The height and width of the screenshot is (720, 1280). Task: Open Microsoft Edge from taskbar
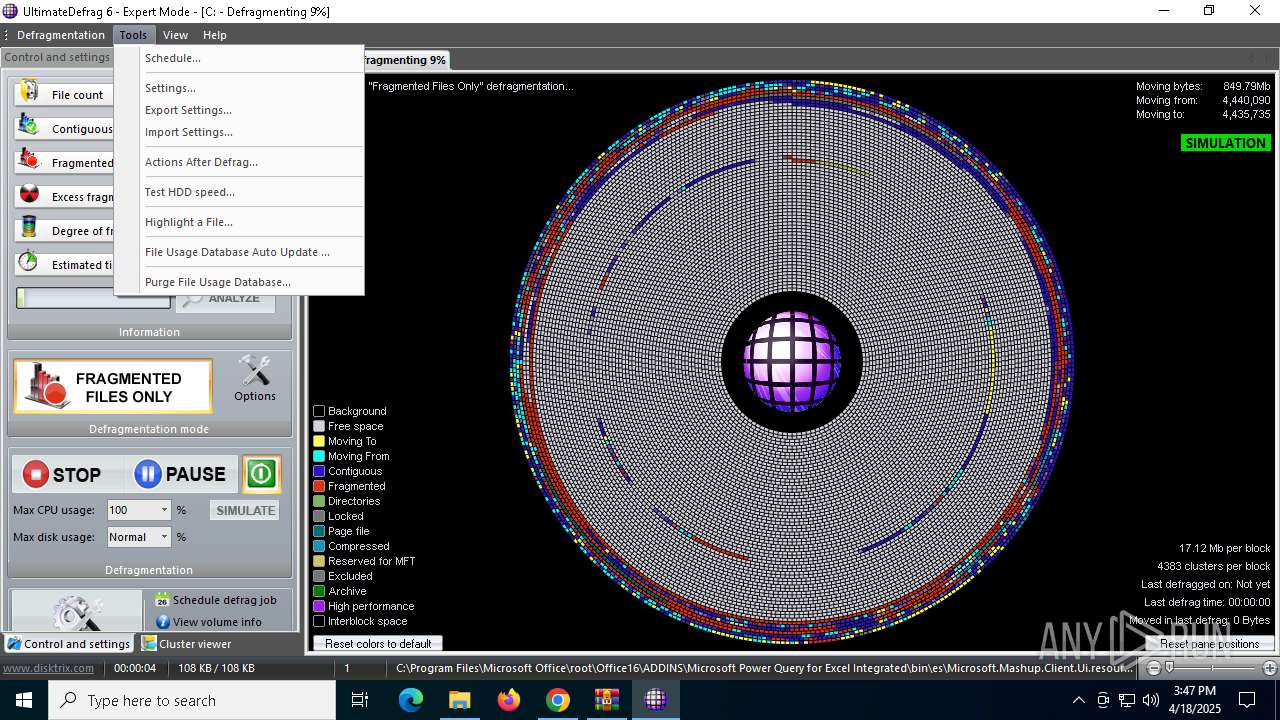[411, 700]
